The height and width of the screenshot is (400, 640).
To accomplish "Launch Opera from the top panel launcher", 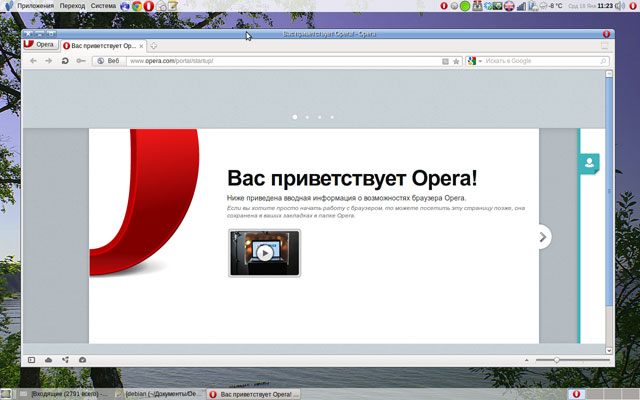I will point(149,6).
